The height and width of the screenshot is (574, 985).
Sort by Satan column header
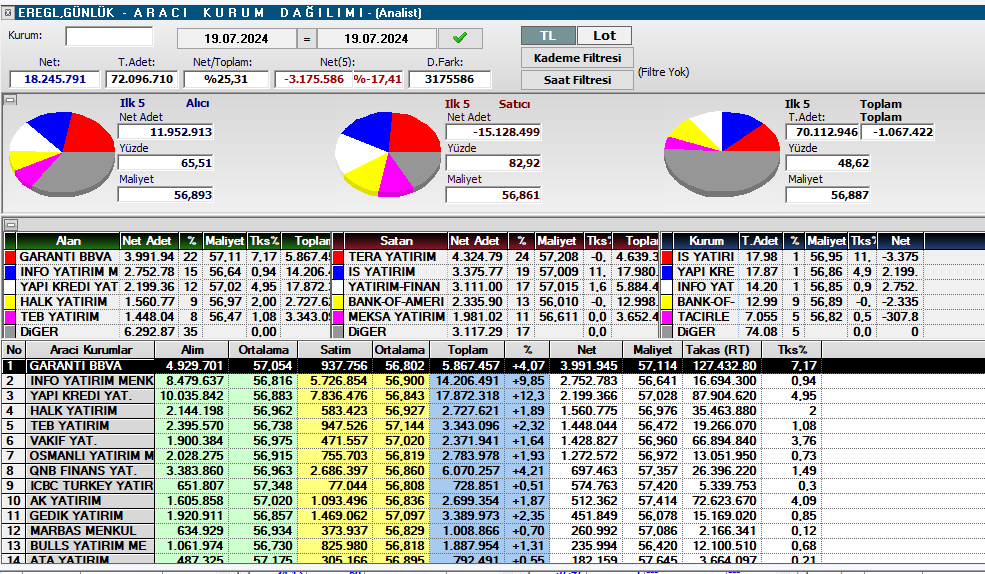point(396,241)
